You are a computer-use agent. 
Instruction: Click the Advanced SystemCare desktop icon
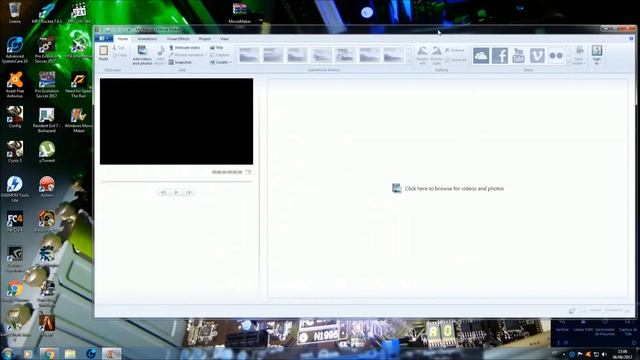point(15,50)
